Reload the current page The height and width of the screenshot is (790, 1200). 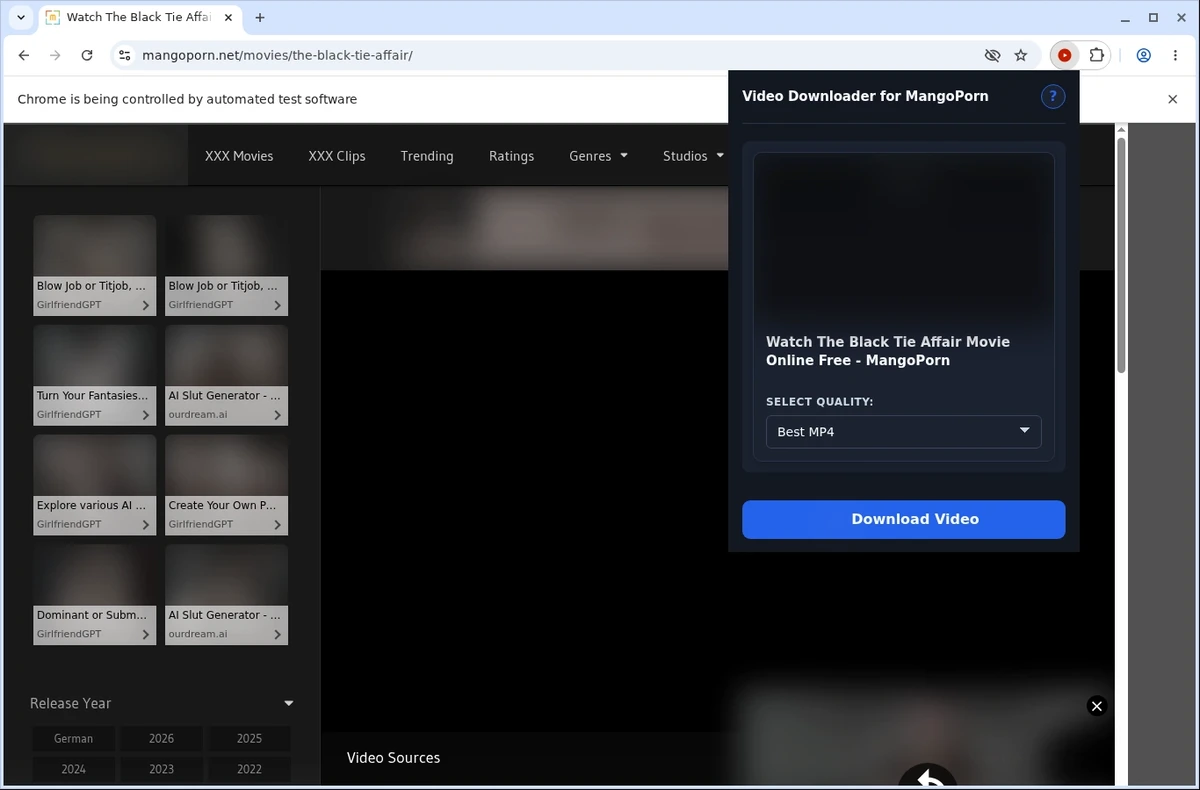87,56
